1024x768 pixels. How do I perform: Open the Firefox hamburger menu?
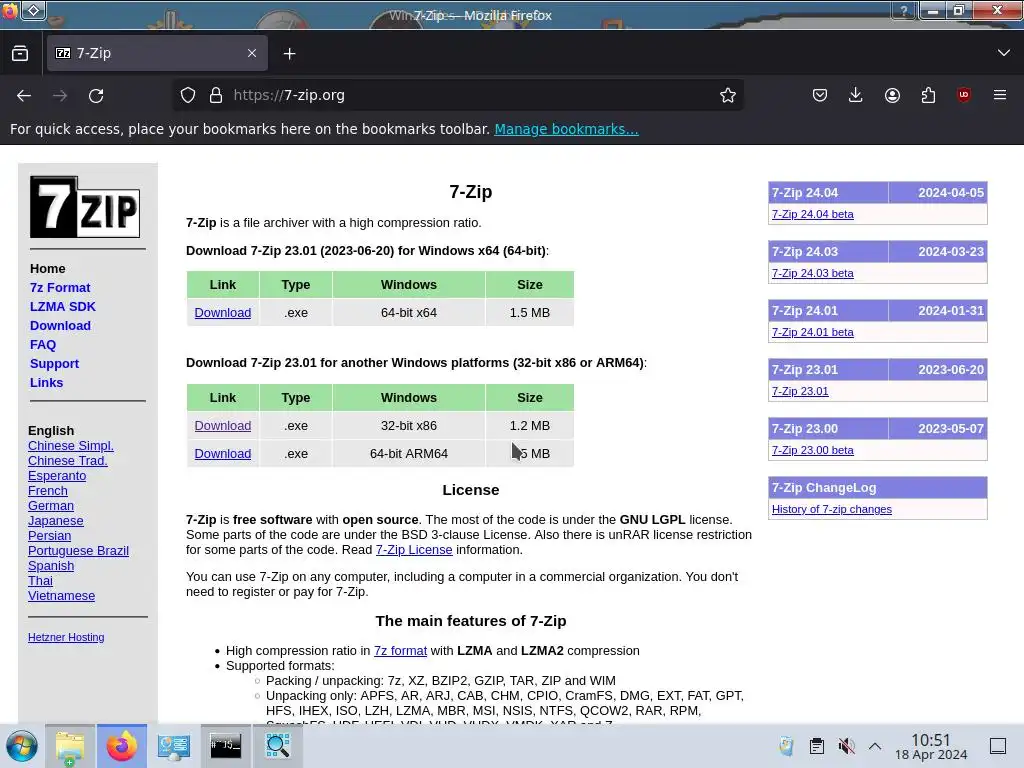(x=1000, y=95)
